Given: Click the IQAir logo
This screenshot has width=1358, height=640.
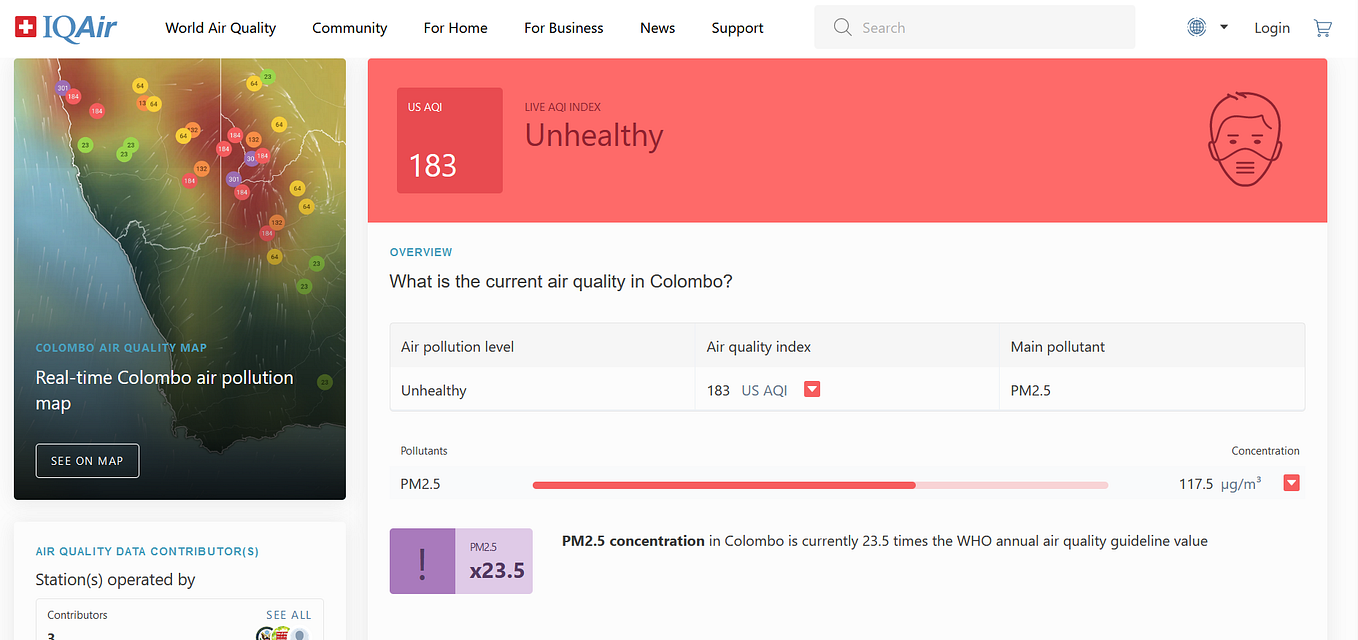Looking at the screenshot, I should pos(66,27).
